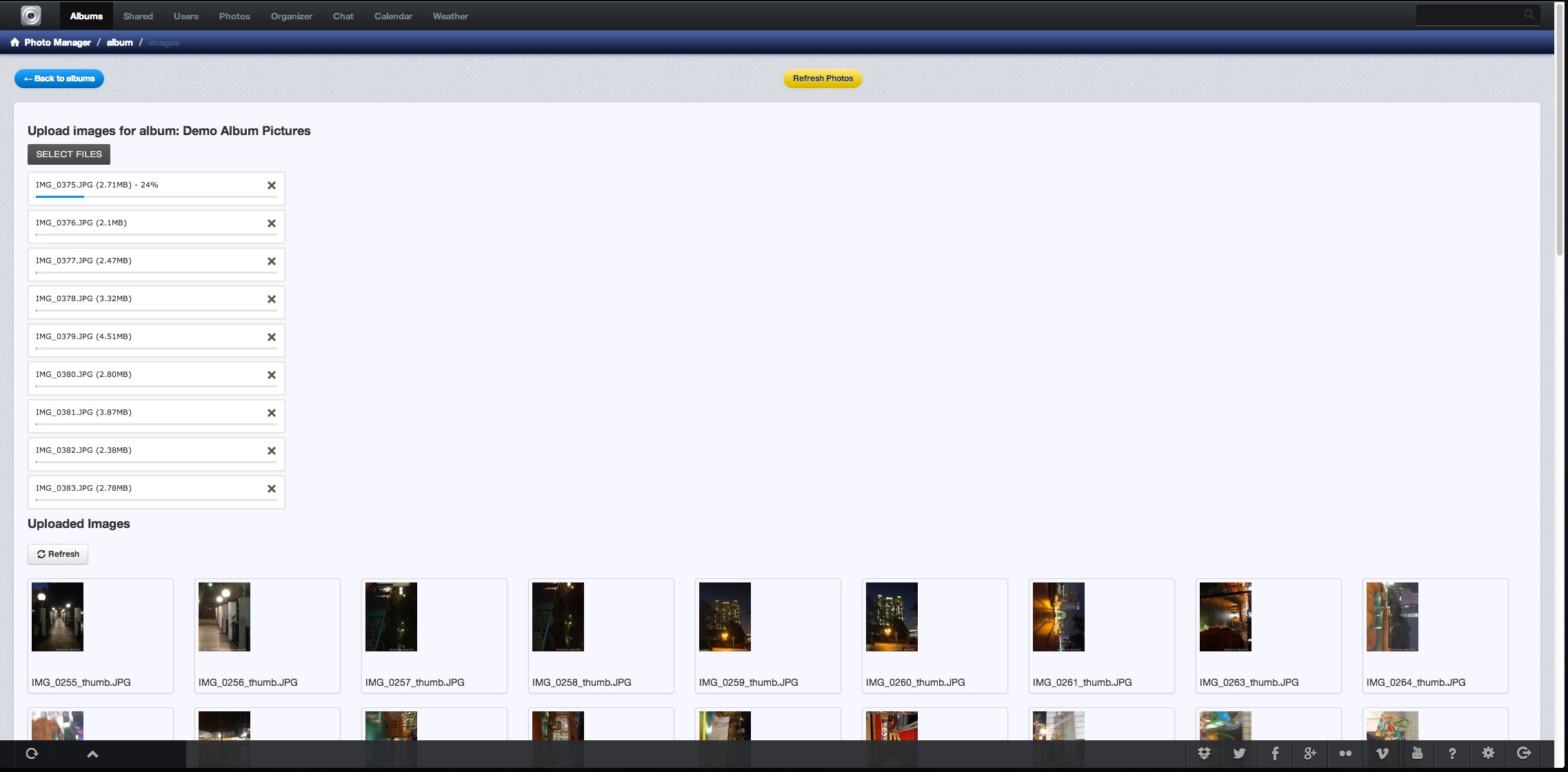Click the 'IMG_0378.JPG (3.32MB)' filename text
This screenshot has height=772, width=1568.
pos(83,298)
